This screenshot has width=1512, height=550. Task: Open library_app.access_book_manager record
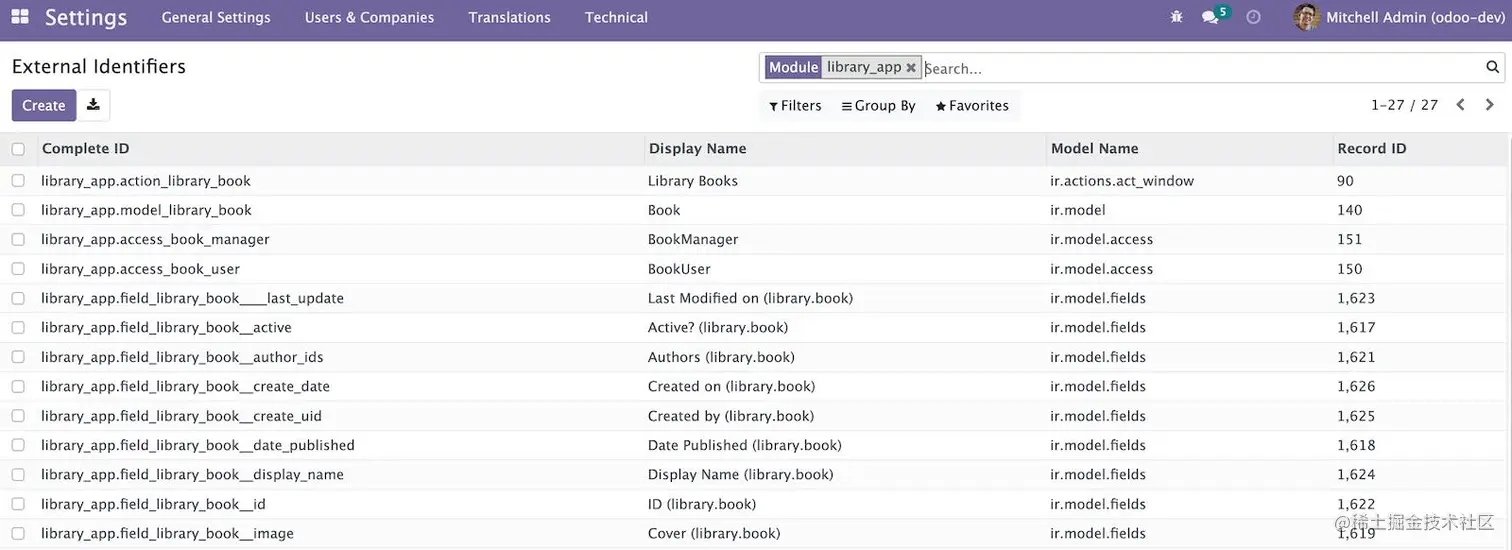[155, 239]
